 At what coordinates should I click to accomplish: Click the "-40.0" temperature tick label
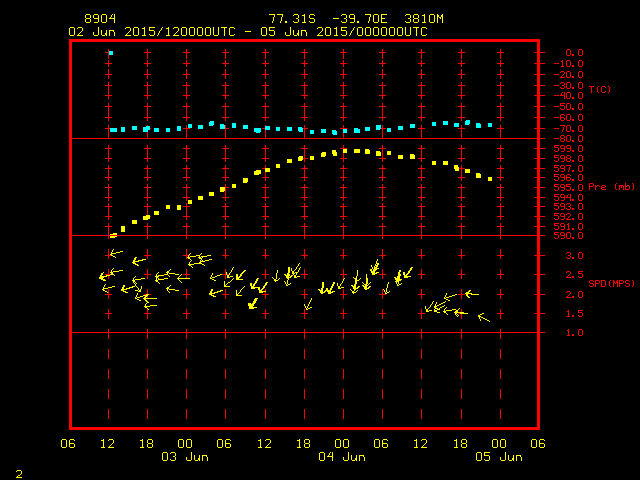[569, 96]
